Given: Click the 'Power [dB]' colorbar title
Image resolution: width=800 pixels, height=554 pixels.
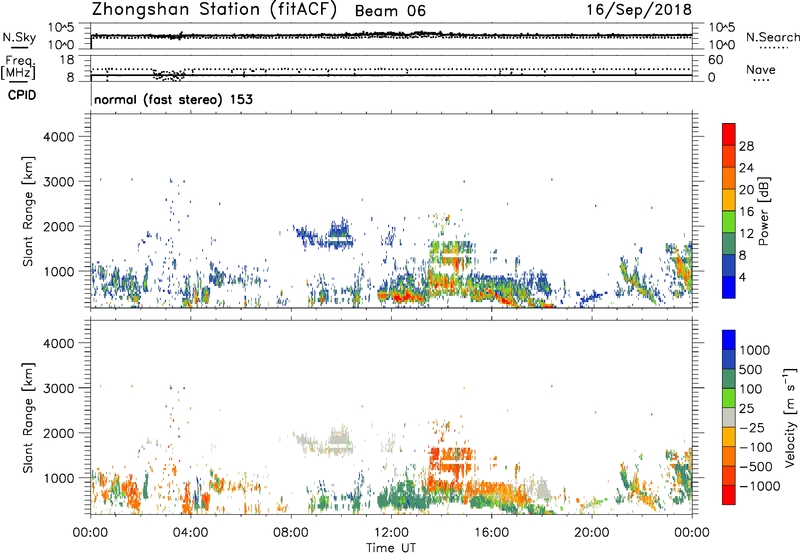Looking at the screenshot, I should 763,211.
